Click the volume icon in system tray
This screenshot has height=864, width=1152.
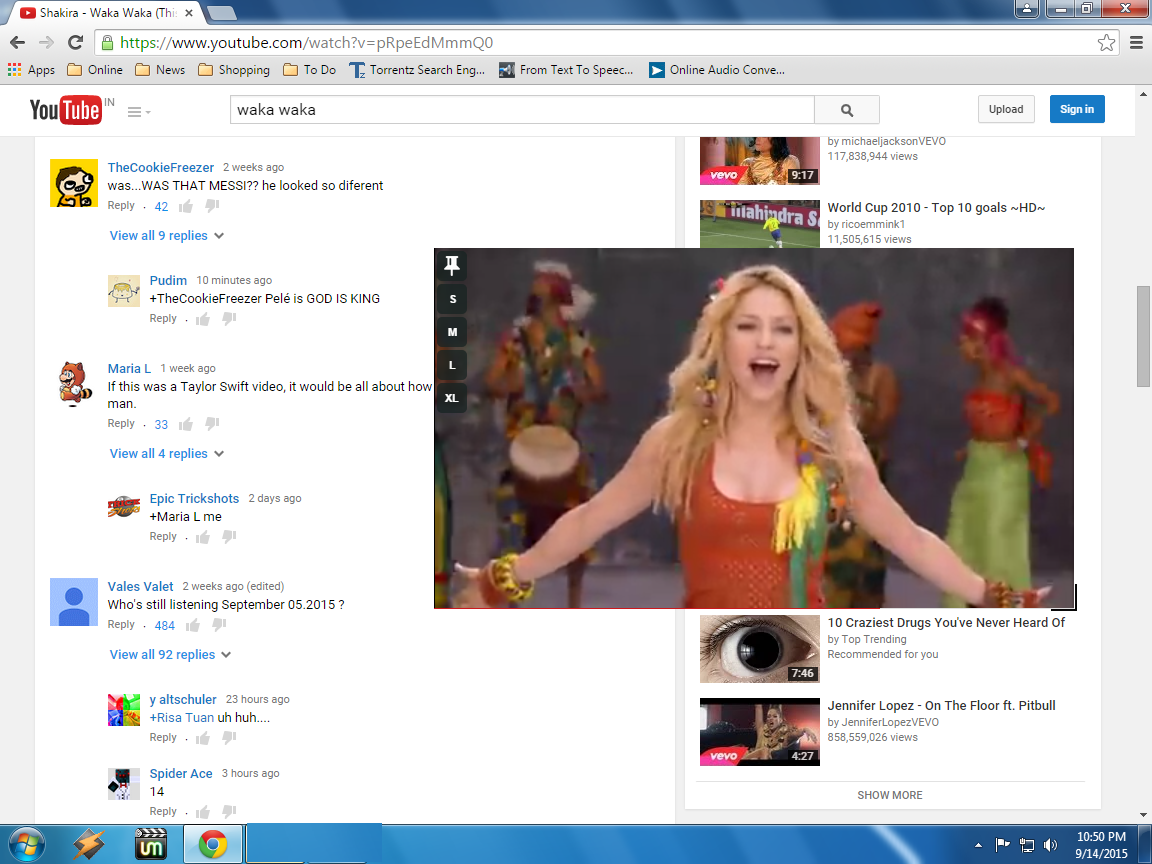click(1051, 845)
